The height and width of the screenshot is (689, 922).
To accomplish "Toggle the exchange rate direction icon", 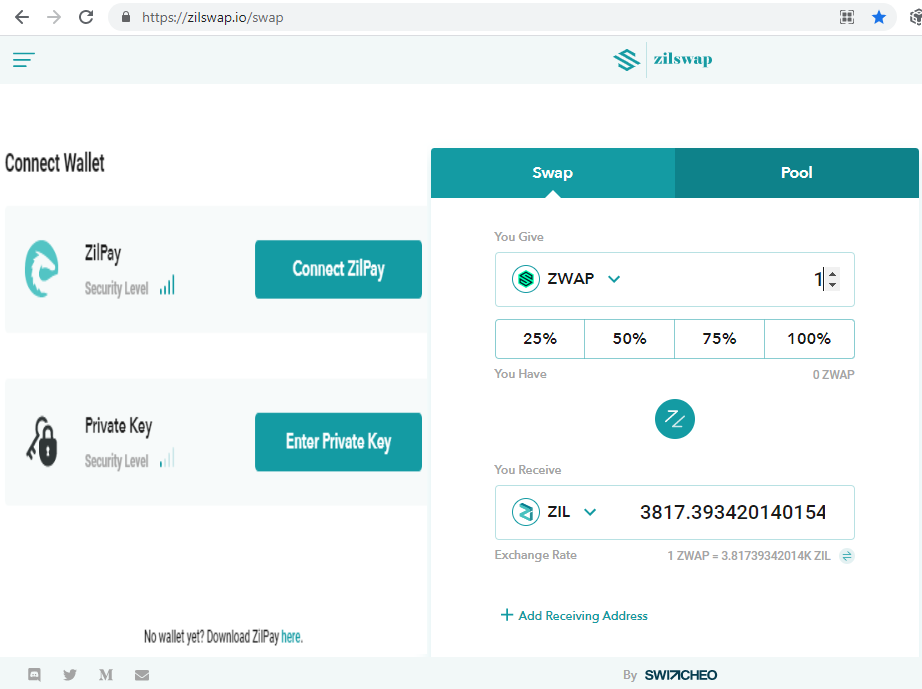I will click(847, 556).
